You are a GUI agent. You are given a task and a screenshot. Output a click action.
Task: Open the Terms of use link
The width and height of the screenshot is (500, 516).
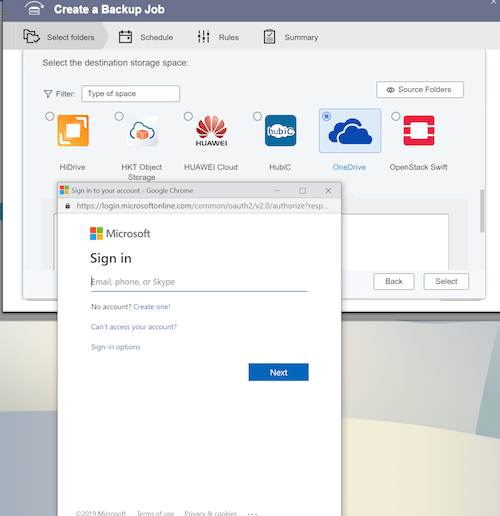point(155,513)
